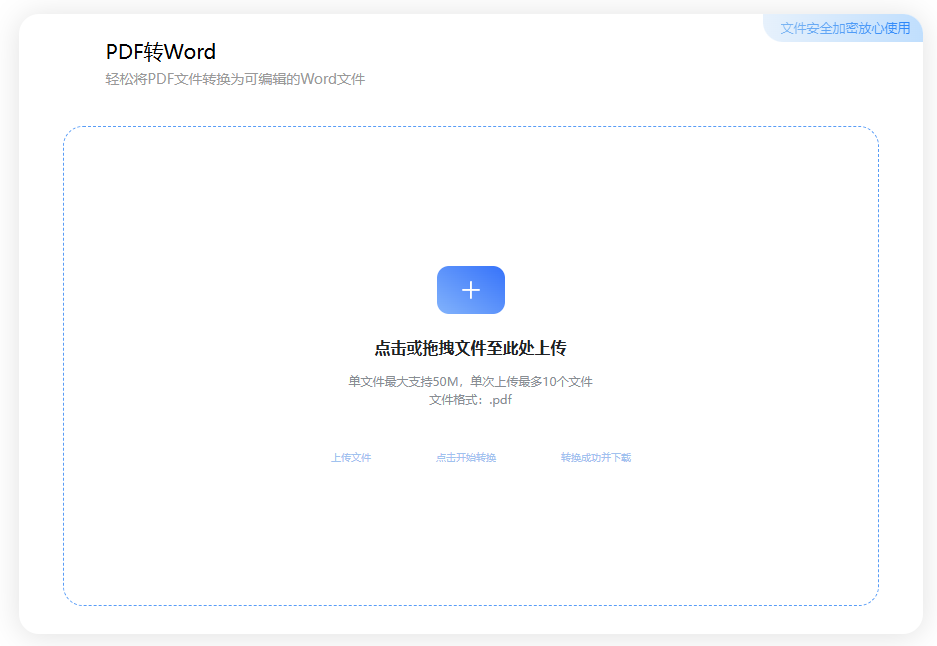Select the 点击开始转换 step link
Viewport: 937px width, 646px height.
464,457
